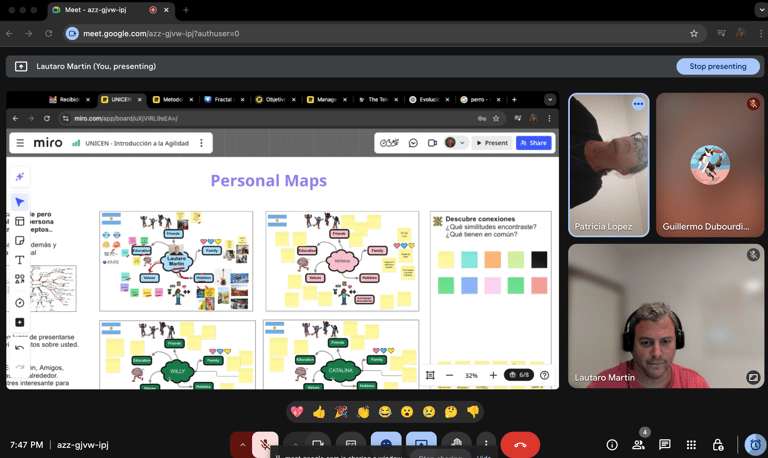This screenshot has width=768, height=458.
Task: Expand video settings arrow beside camera
Action: pos(295,445)
